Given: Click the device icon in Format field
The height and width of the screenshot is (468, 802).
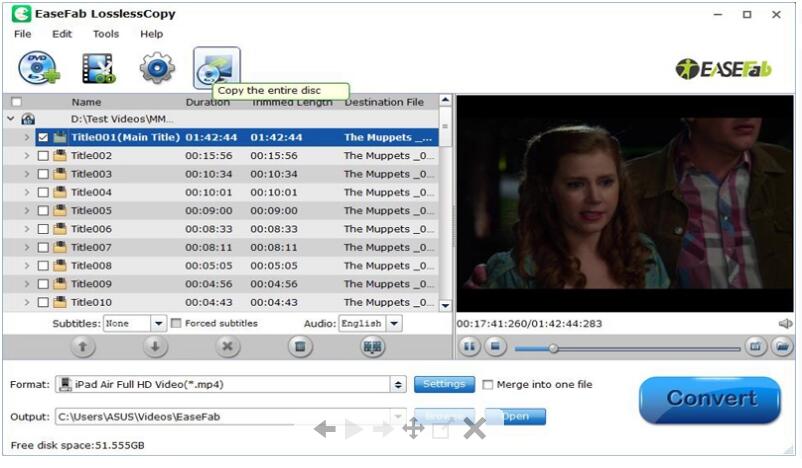Looking at the screenshot, I should click(65, 384).
